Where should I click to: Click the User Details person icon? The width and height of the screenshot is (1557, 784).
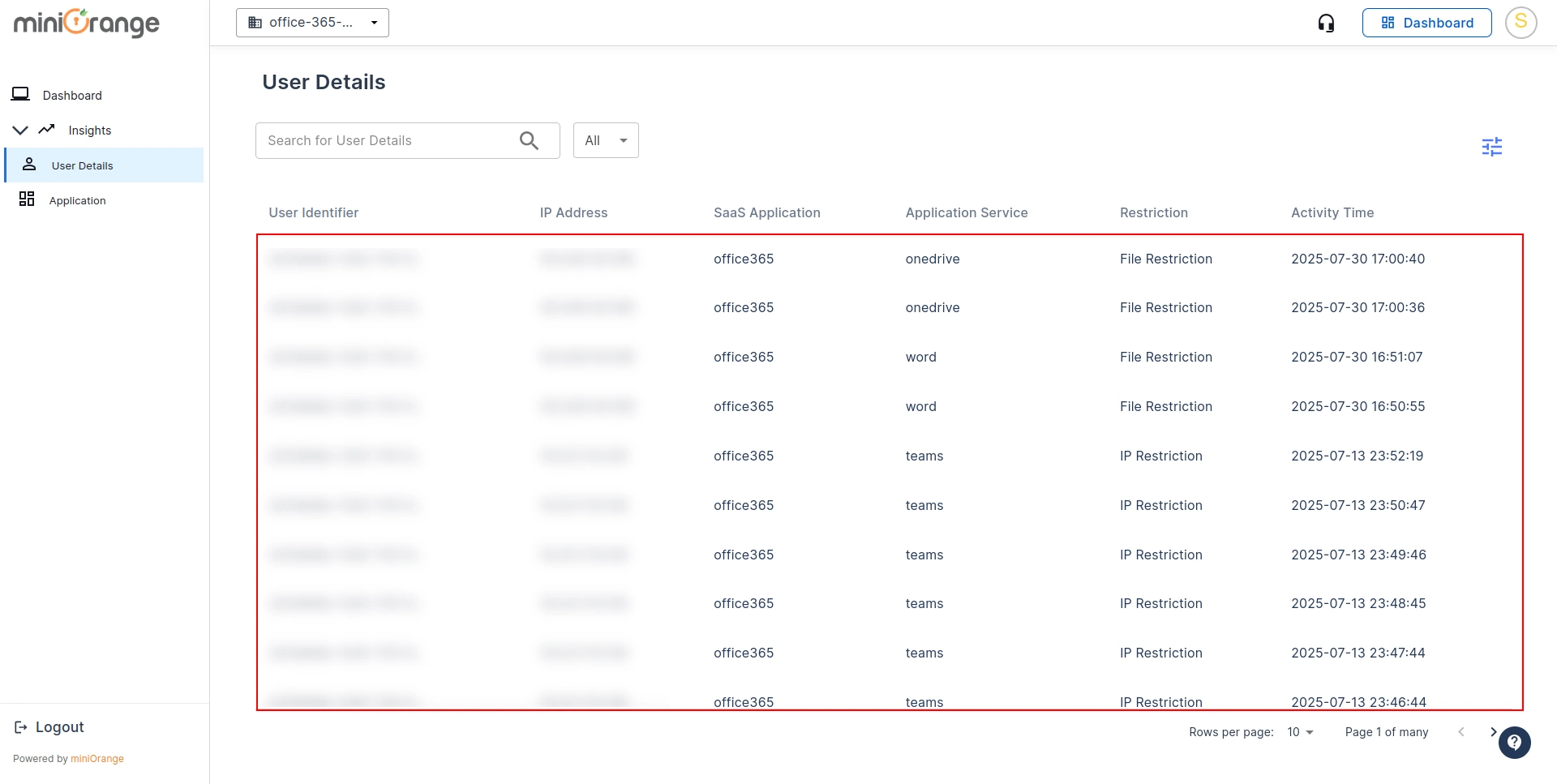29,165
